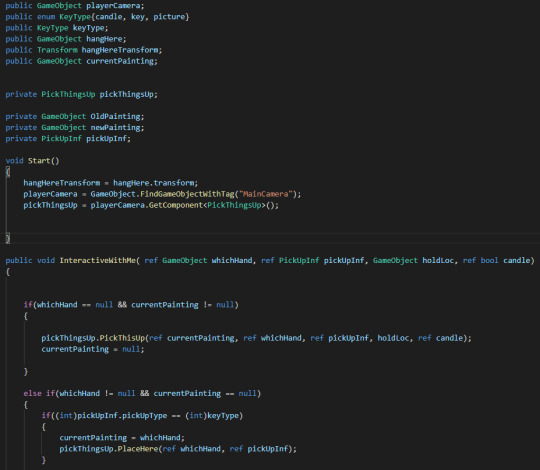The height and width of the screenshot is (470, 540).
Task: Click the 'Transform' type in the hangHereTransform declaration
Action: point(57,50)
